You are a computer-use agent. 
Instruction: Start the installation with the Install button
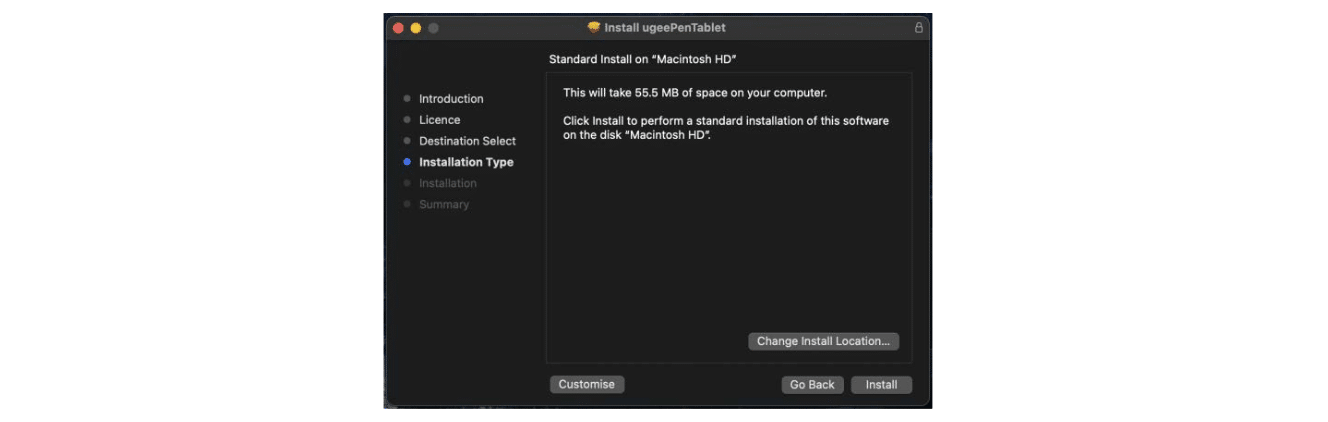pos(881,384)
